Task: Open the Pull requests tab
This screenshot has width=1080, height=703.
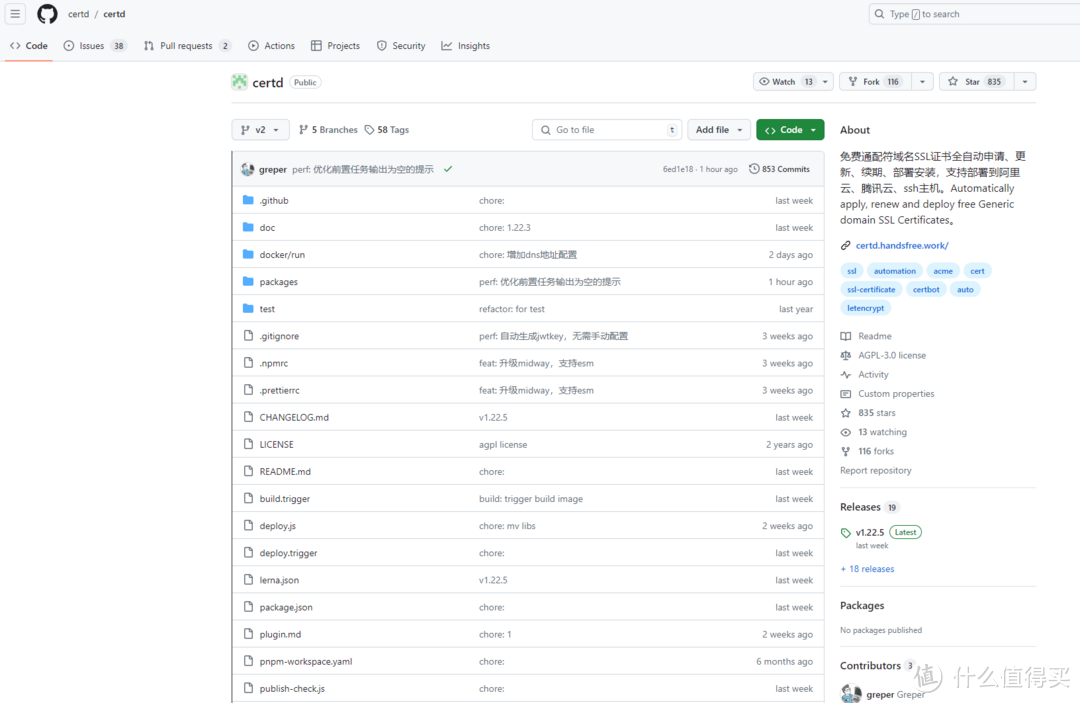Action: tap(186, 46)
